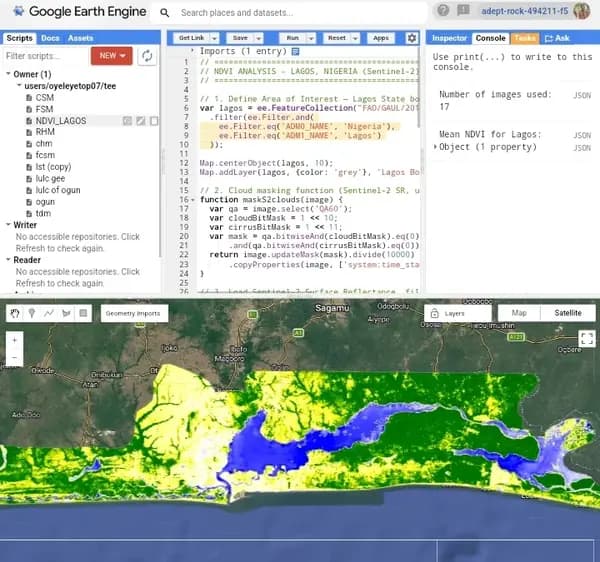Open the Reset dropdown arrow

[355, 38]
